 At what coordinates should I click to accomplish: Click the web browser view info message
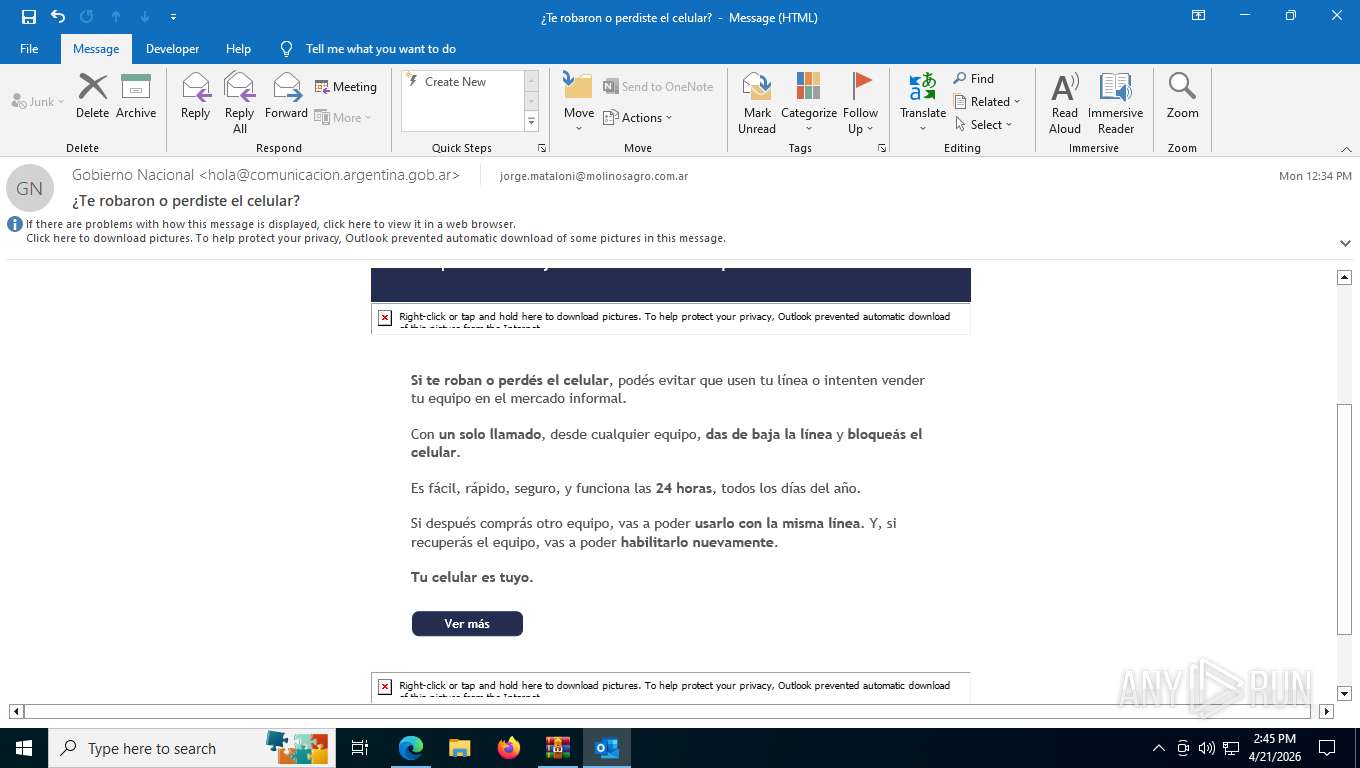click(x=271, y=224)
